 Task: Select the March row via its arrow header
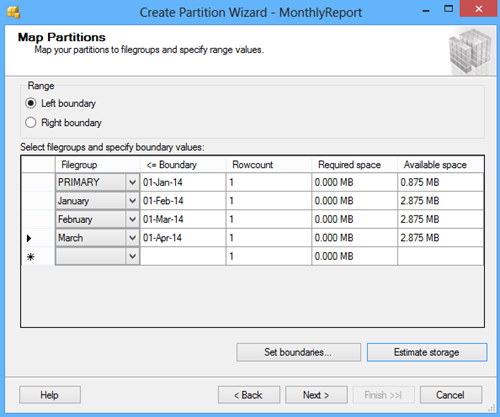pyautogui.click(x=38, y=238)
